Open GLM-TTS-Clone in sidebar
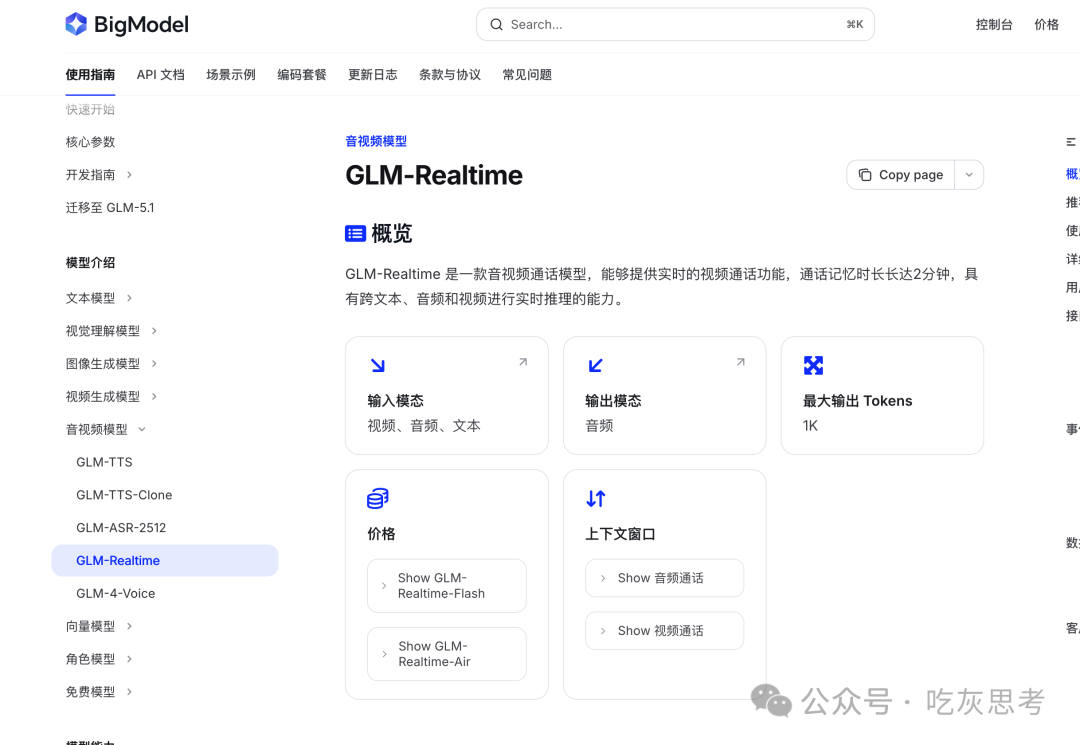The width and height of the screenshot is (1080, 745). 124,495
